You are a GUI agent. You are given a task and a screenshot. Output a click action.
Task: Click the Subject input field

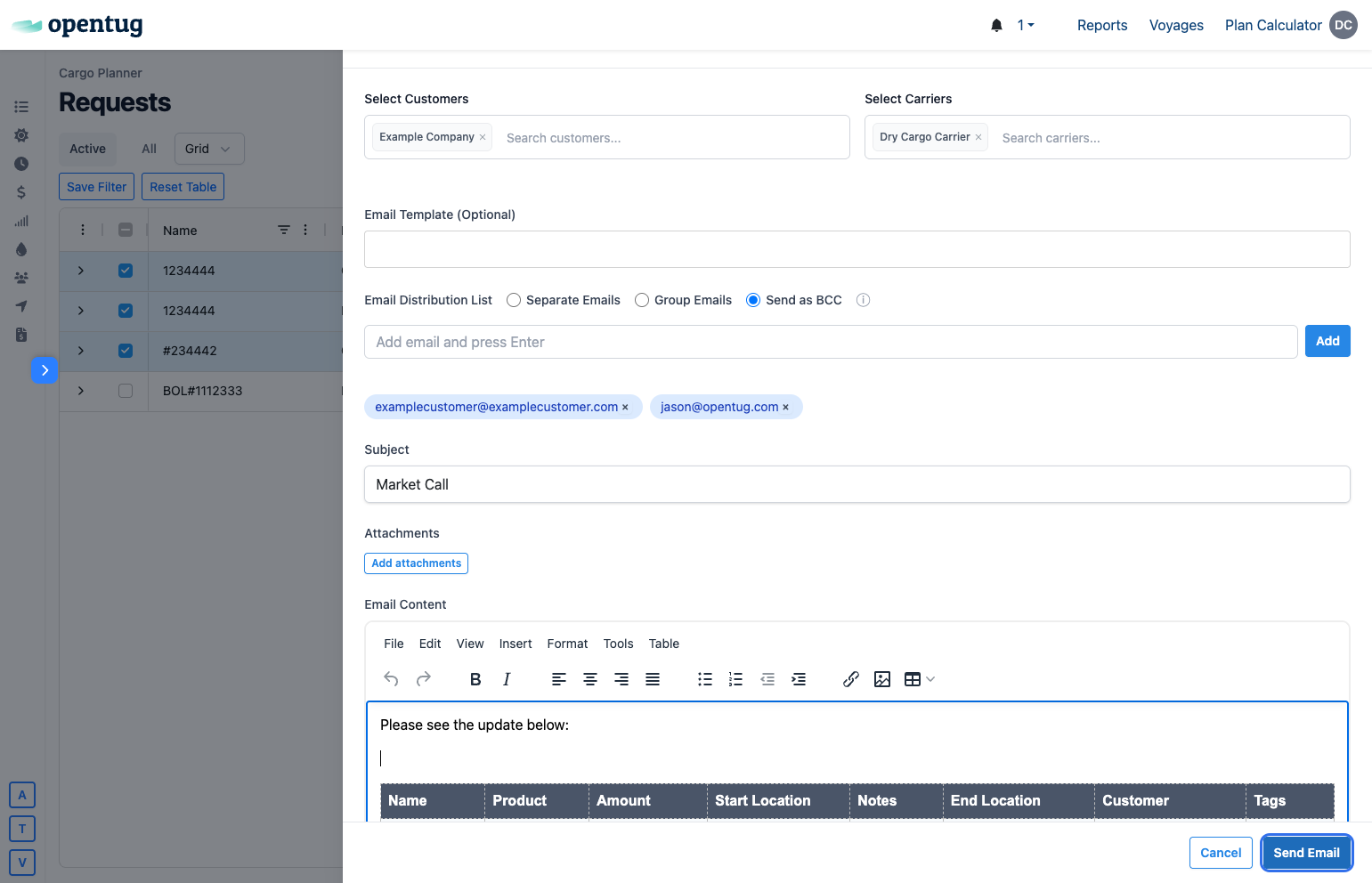tap(856, 484)
